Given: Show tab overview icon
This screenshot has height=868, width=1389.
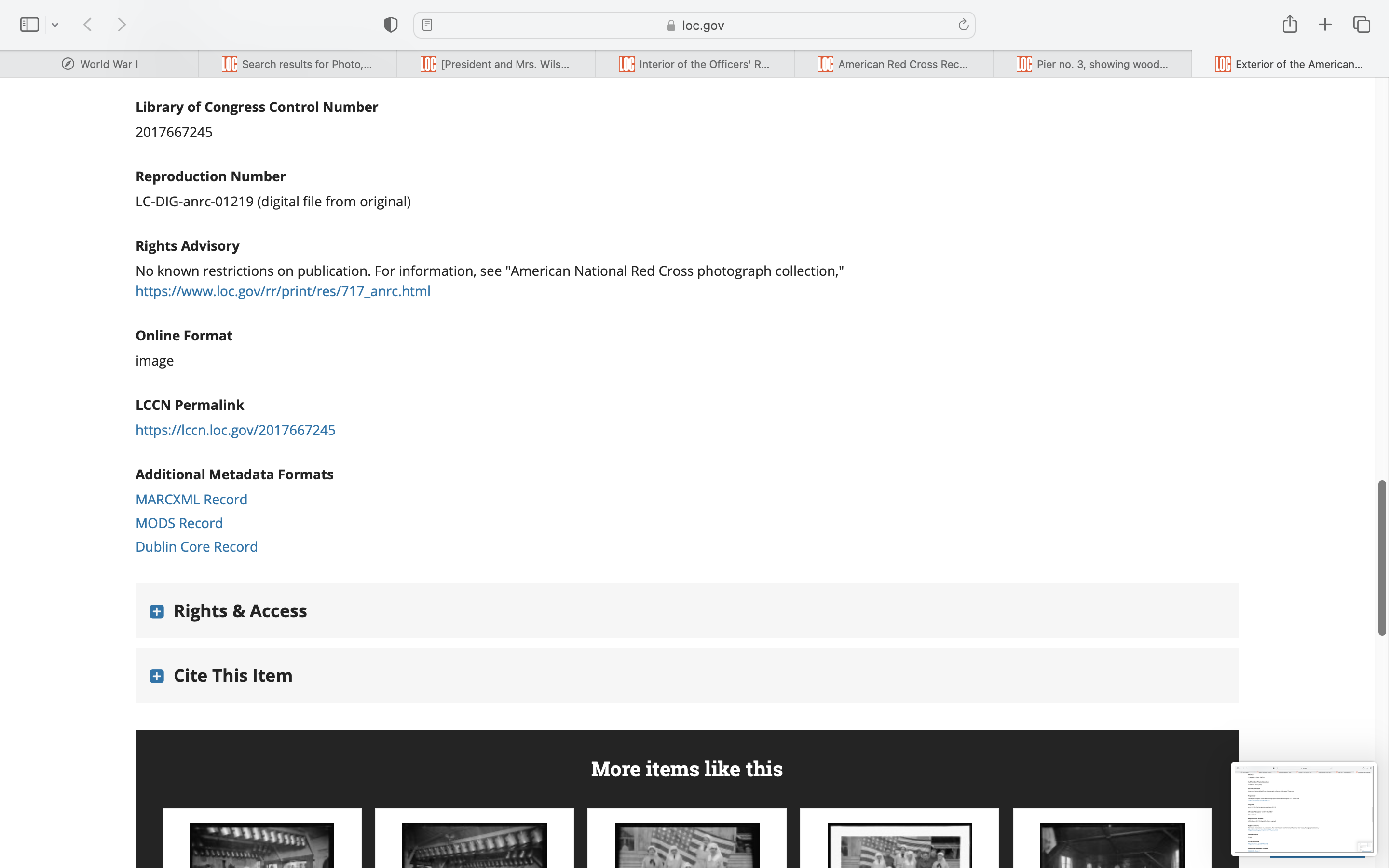Looking at the screenshot, I should pos(1361,25).
